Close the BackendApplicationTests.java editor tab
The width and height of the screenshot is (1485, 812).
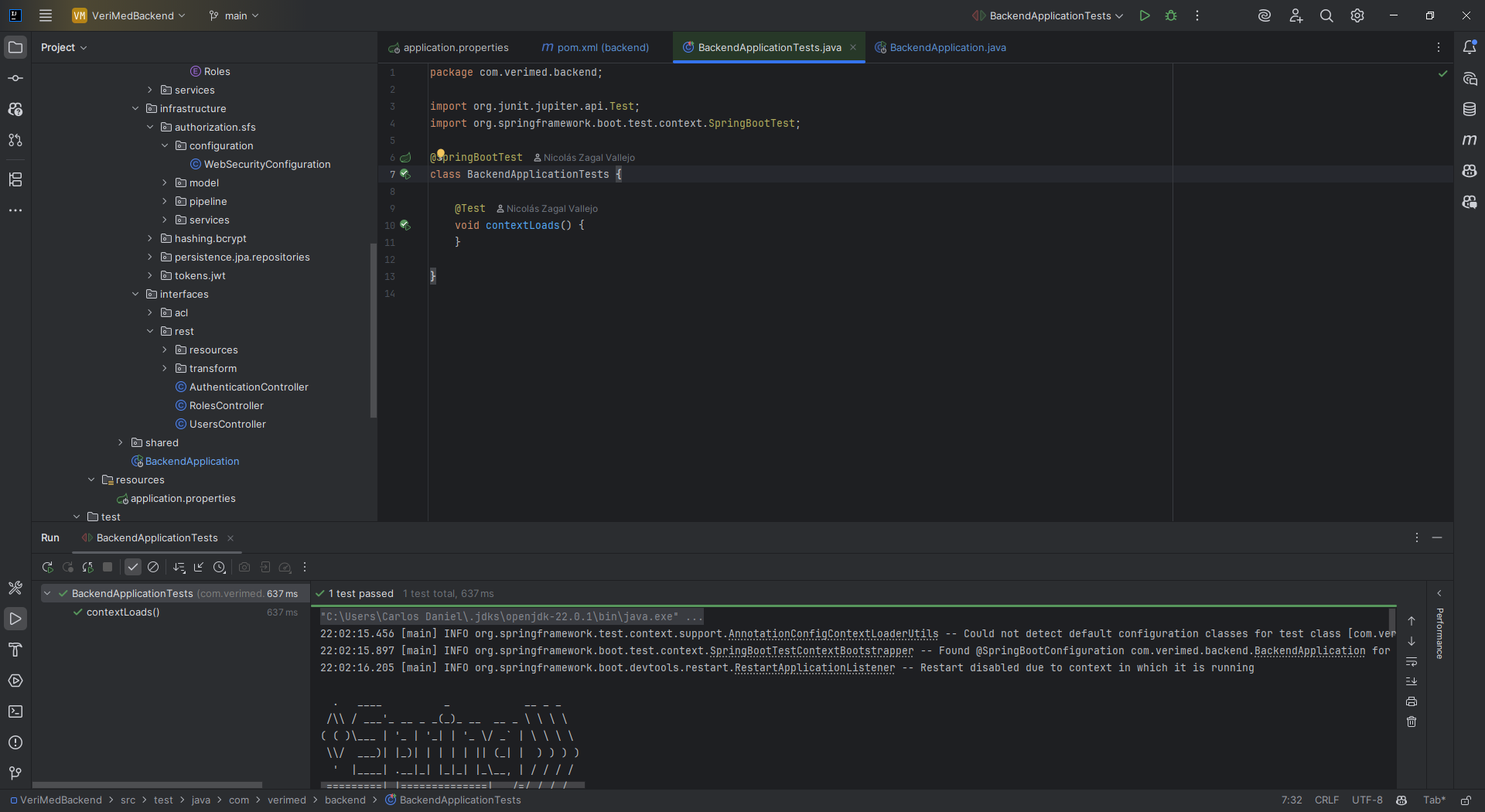(x=853, y=47)
